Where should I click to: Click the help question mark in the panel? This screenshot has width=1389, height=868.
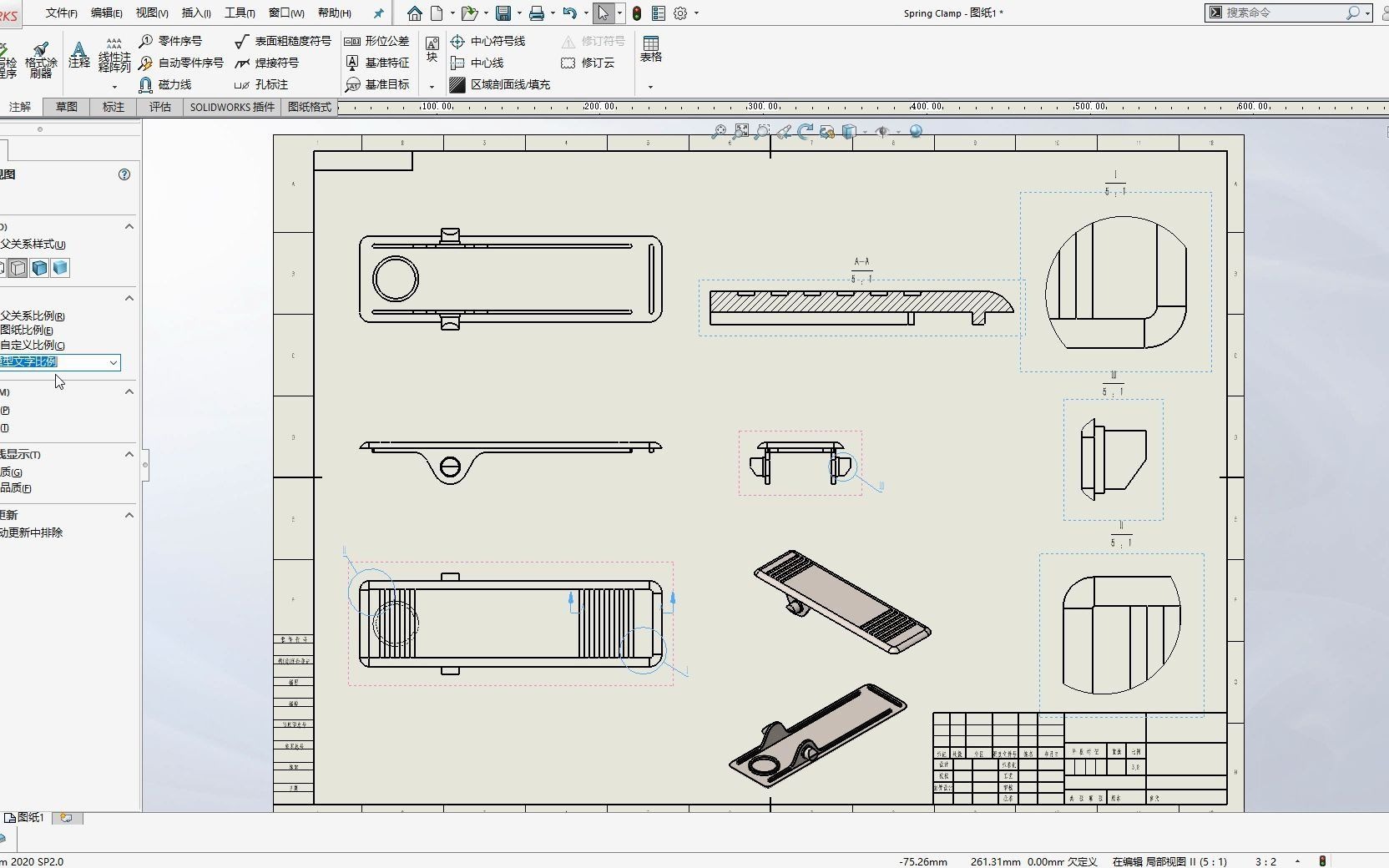pyautogui.click(x=124, y=174)
